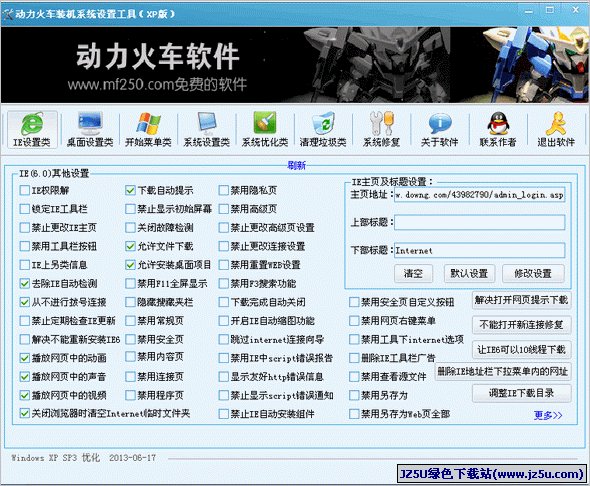This screenshot has height=486, width=590.
Task: Click the 退出软件 icon
Action: pyautogui.click(x=556, y=129)
